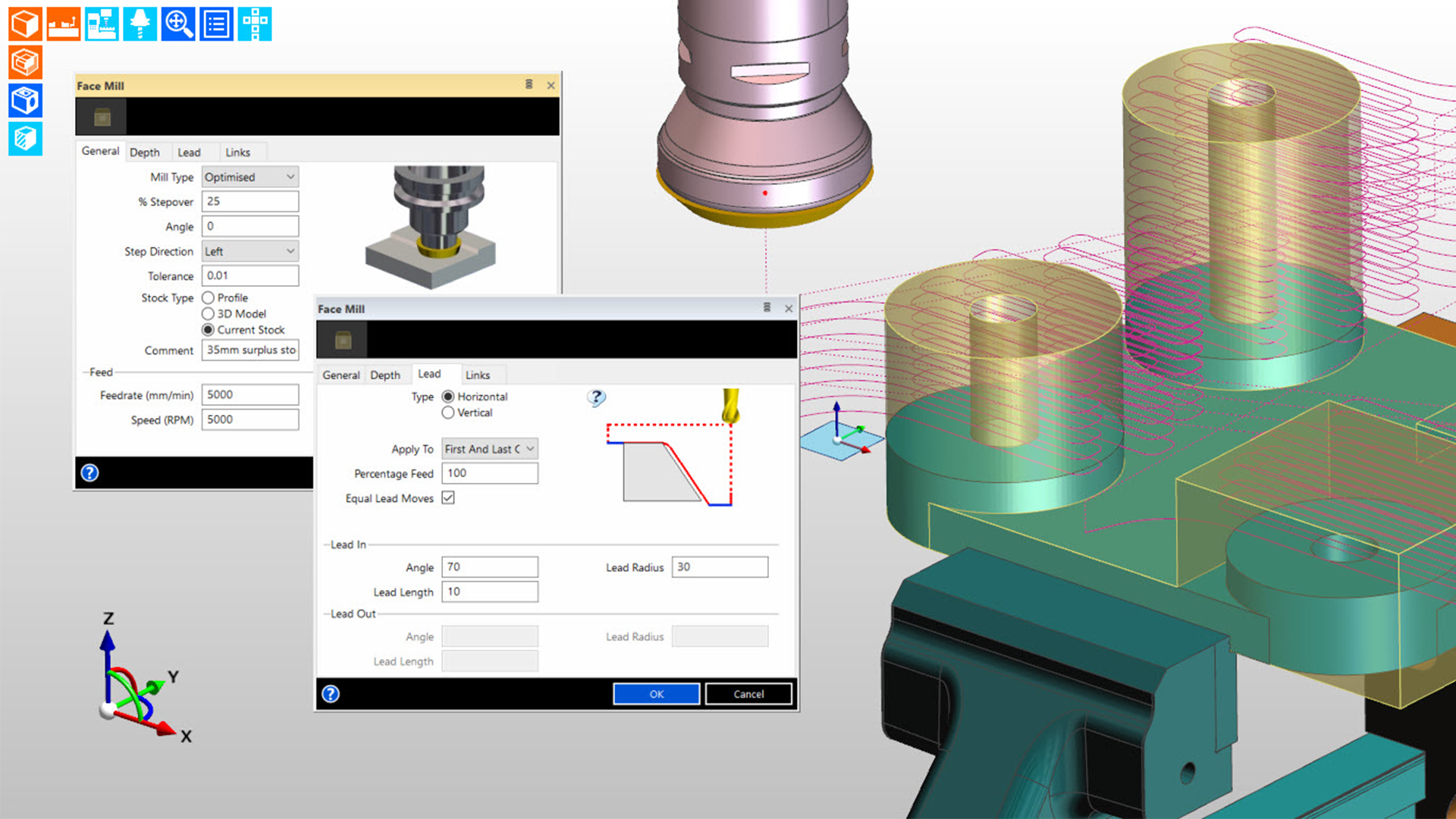Uncheck the Equal Lead Moves checkbox
Screen dimensions: 1456x819
(x=448, y=497)
